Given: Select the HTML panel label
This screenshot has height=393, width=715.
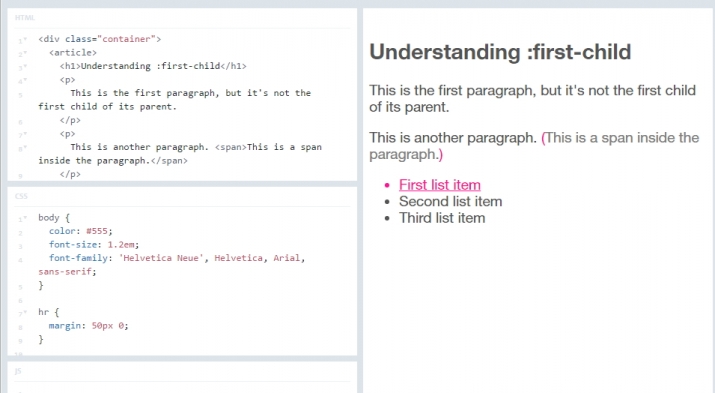Looking at the screenshot, I should tap(25, 18).
